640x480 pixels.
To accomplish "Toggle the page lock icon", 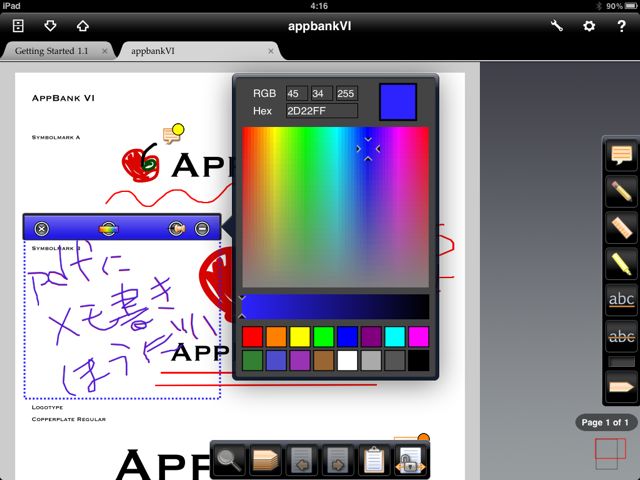I will 410,460.
